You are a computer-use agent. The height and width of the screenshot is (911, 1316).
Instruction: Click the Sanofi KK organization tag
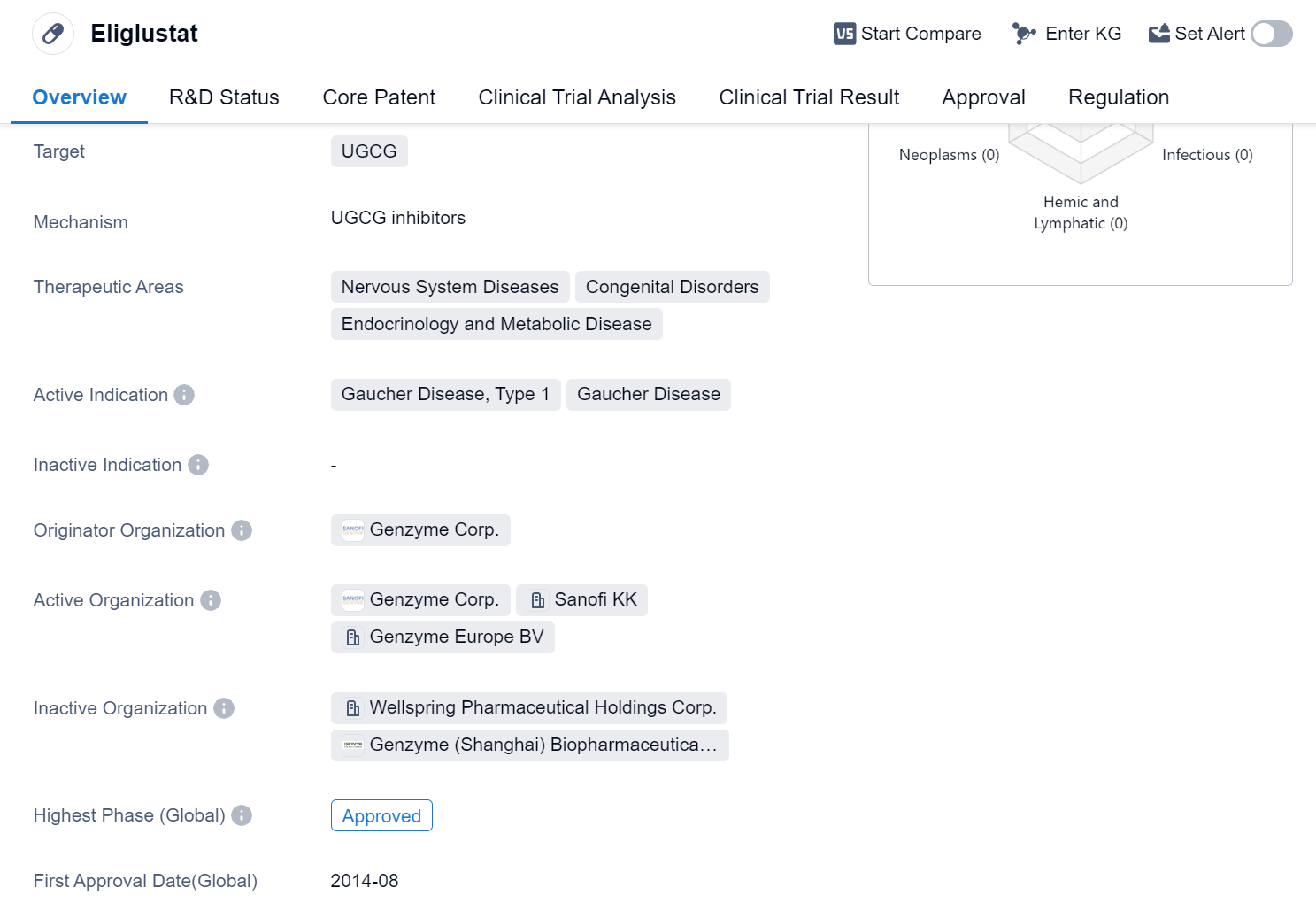pyautogui.click(x=582, y=599)
